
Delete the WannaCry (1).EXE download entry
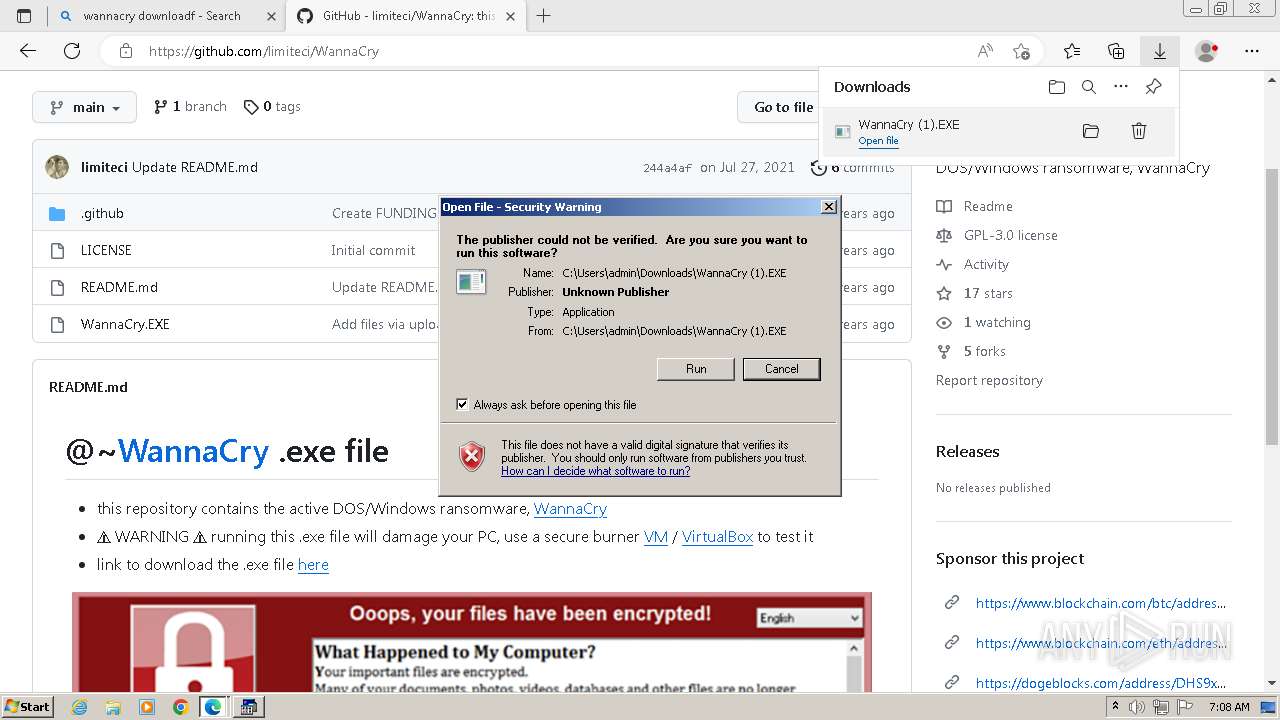[x=1138, y=131]
